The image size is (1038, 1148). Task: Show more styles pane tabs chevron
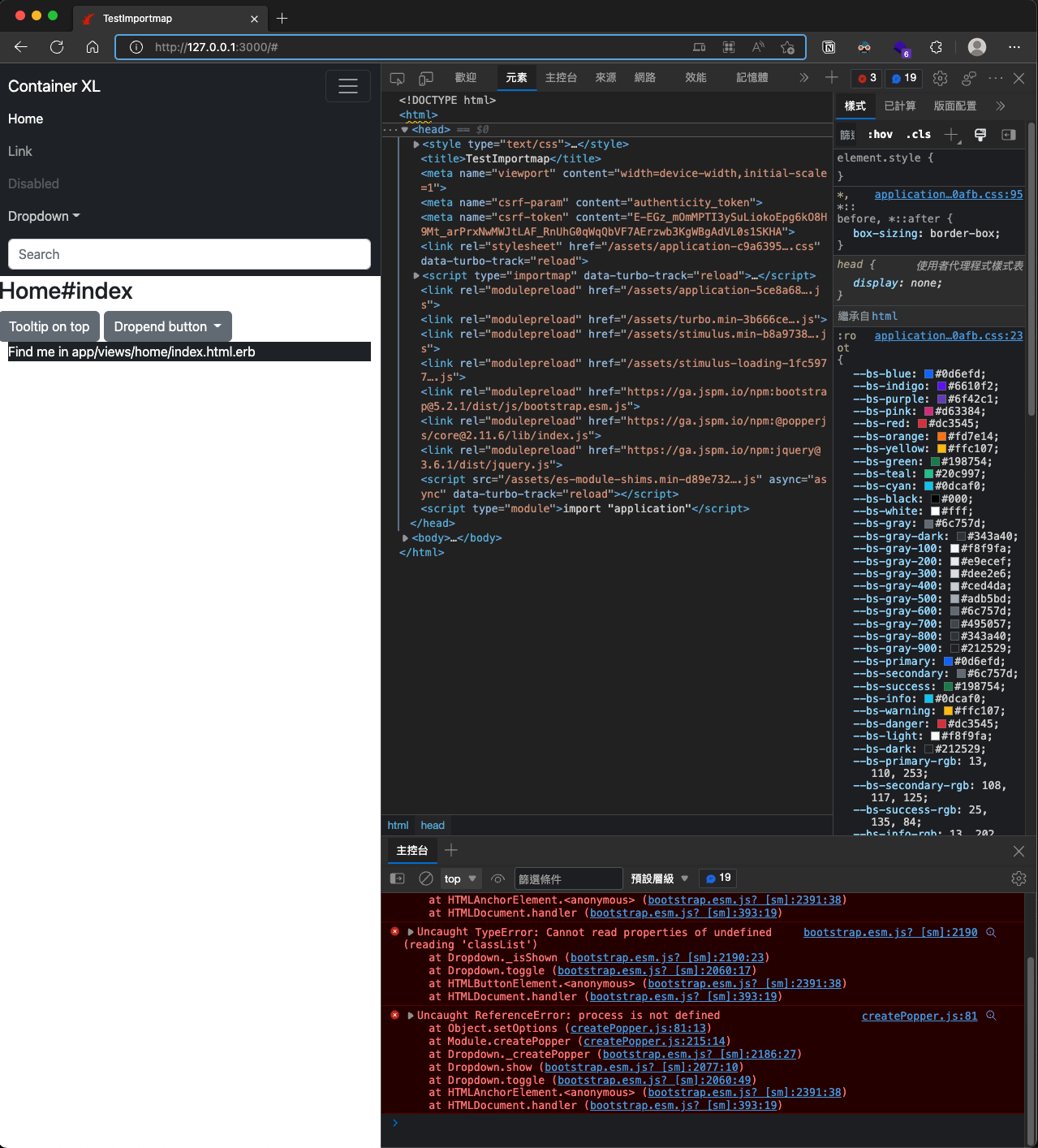point(1001,106)
